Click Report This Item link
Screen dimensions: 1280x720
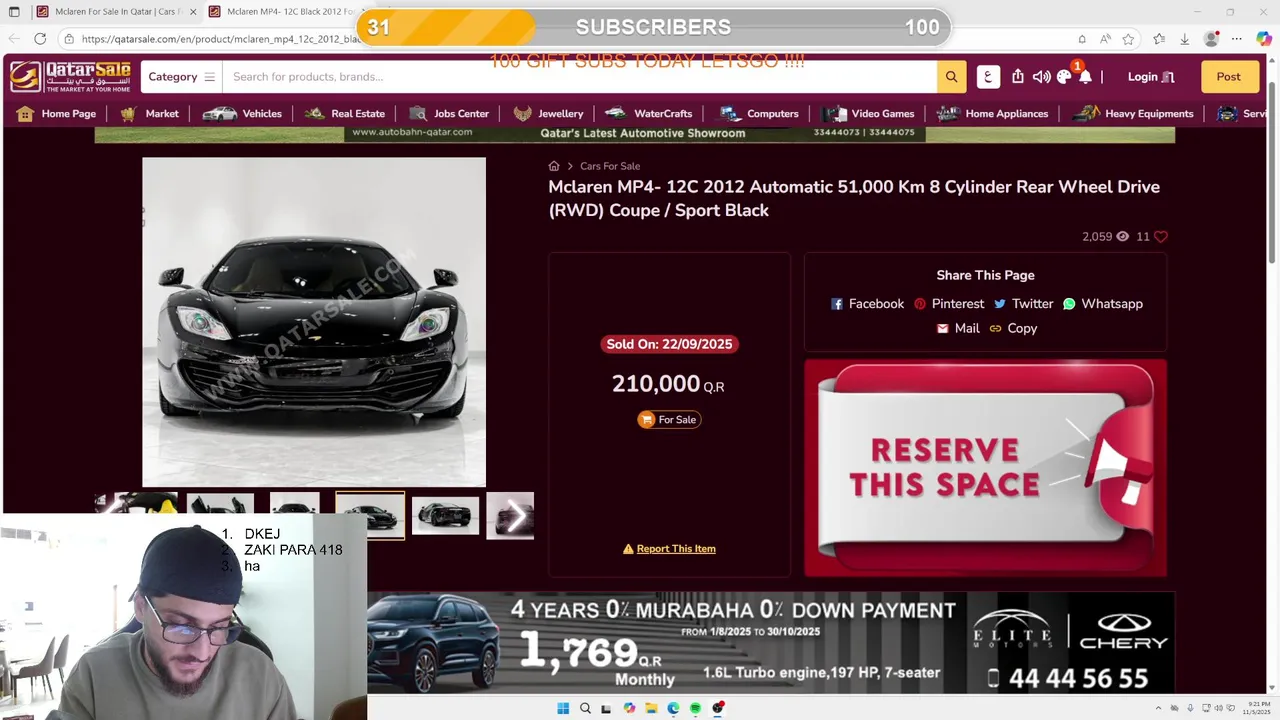pyautogui.click(x=669, y=549)
